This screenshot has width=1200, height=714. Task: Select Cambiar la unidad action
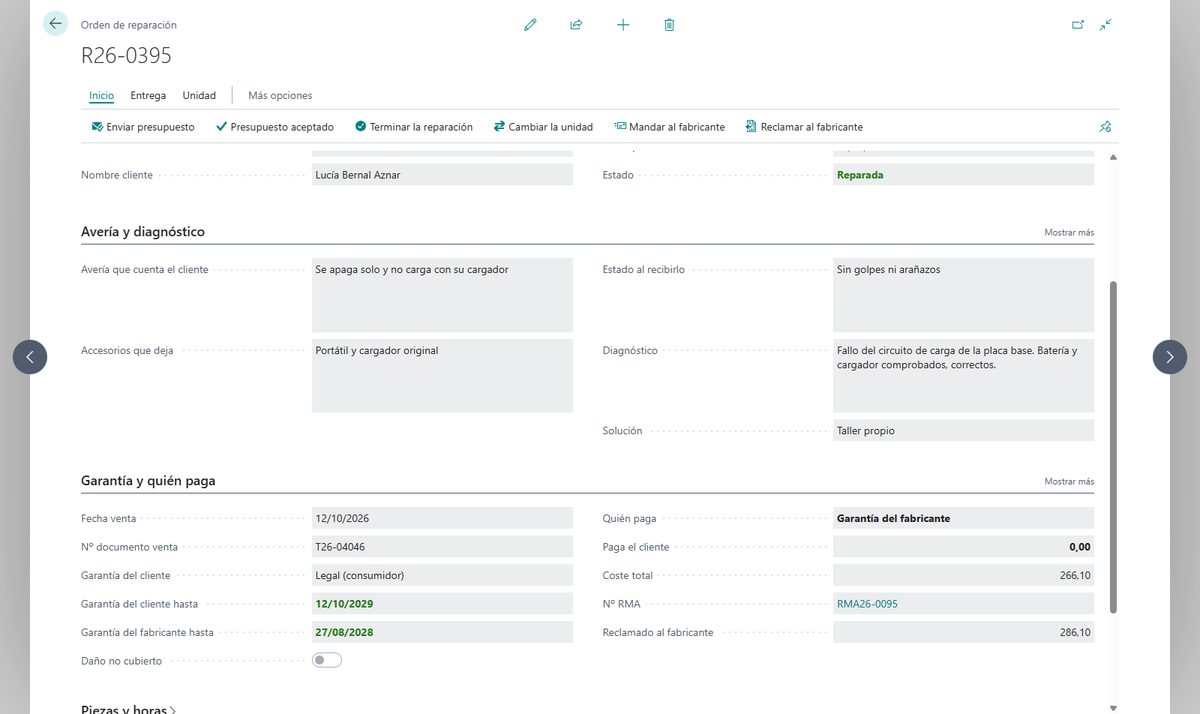click(543, 127)
